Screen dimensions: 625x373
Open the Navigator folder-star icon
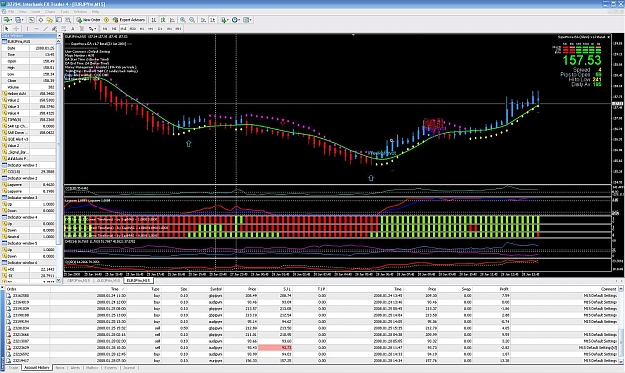click(49, 20)
